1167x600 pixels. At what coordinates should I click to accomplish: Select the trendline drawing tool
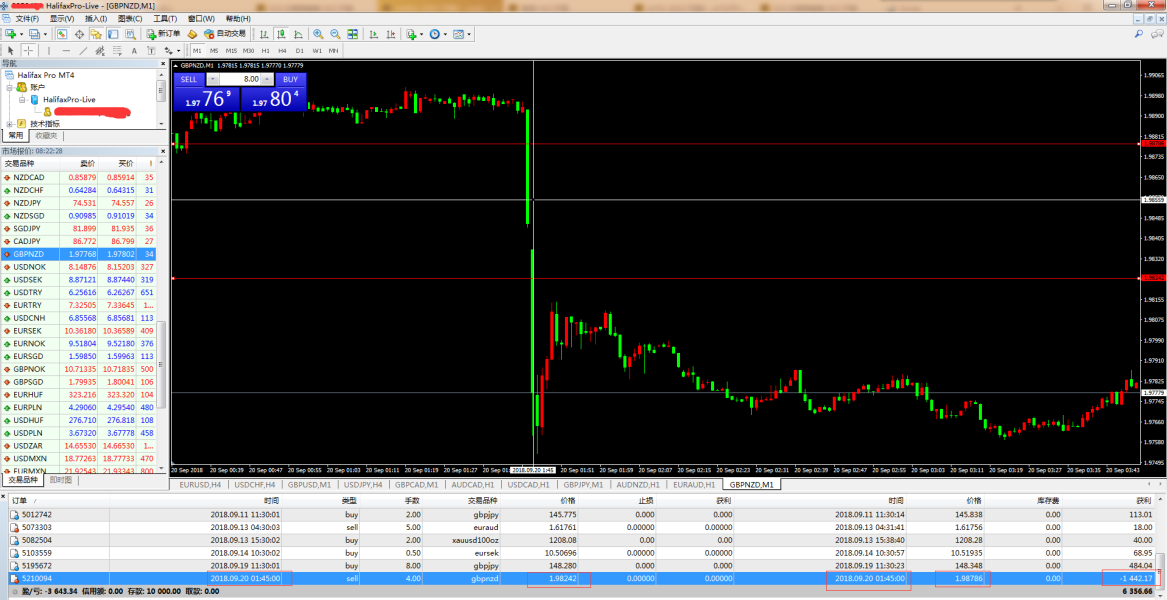point(84,50)
